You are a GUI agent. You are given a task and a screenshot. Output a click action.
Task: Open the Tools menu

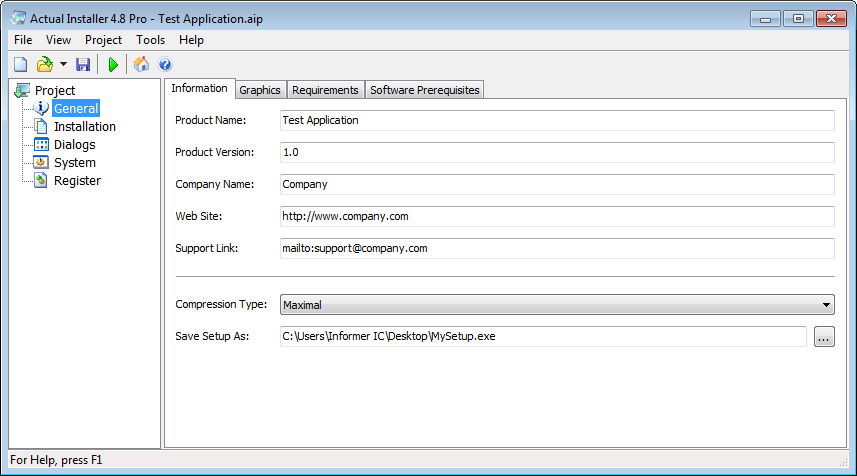click(x=150, y=40)
